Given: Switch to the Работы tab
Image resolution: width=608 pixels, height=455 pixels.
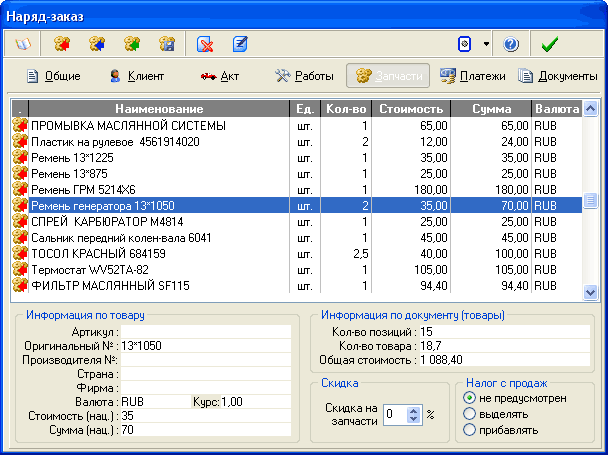Looking at the screenshot, I should click(x=304, y=76).
